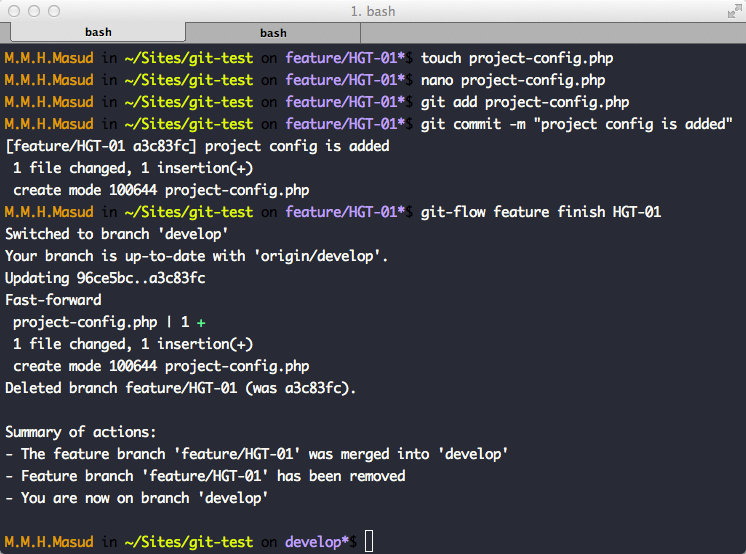Click the 'Fast-forward' output line
This screenshot has height=554, width=746.
pyautogui.click(x=53, y=300)
